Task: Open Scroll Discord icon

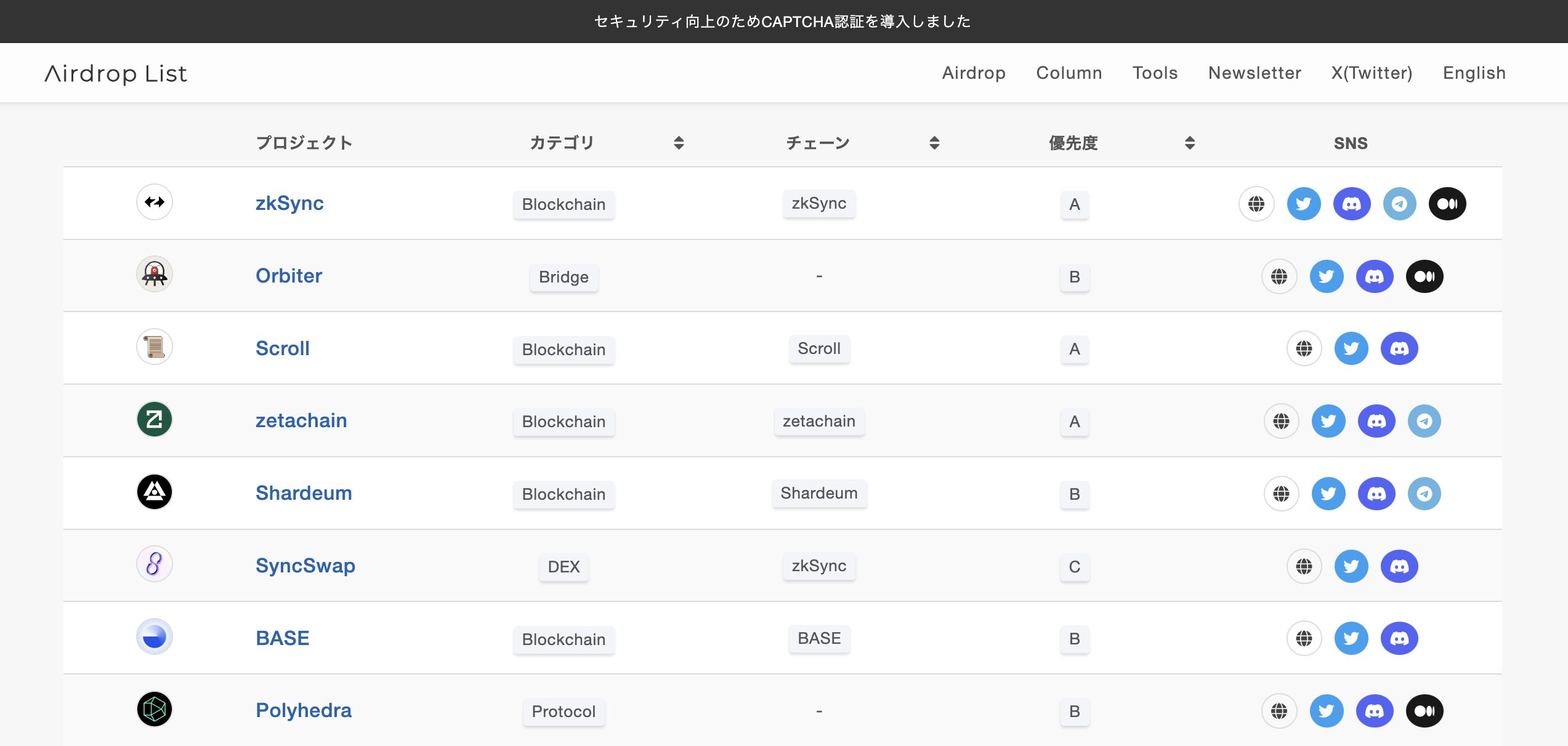Action: (1399, 348)
